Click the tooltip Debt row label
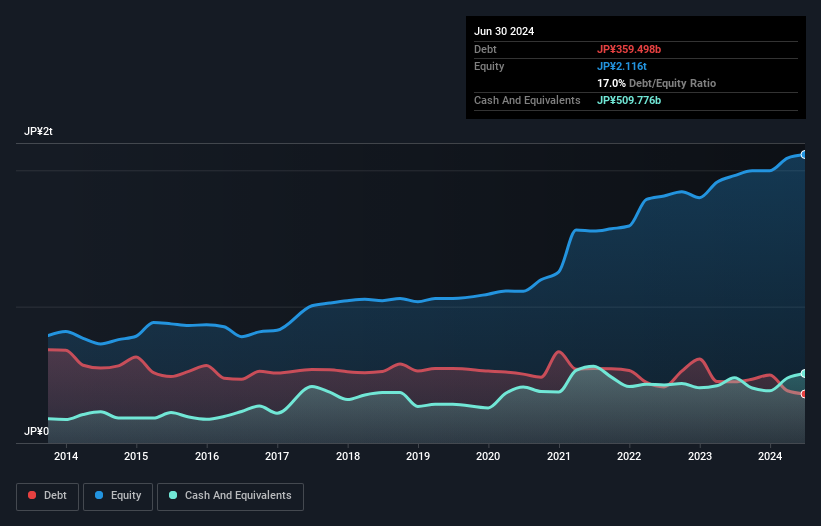The width and height of the screenshot is (821, 526). point(485,49)
